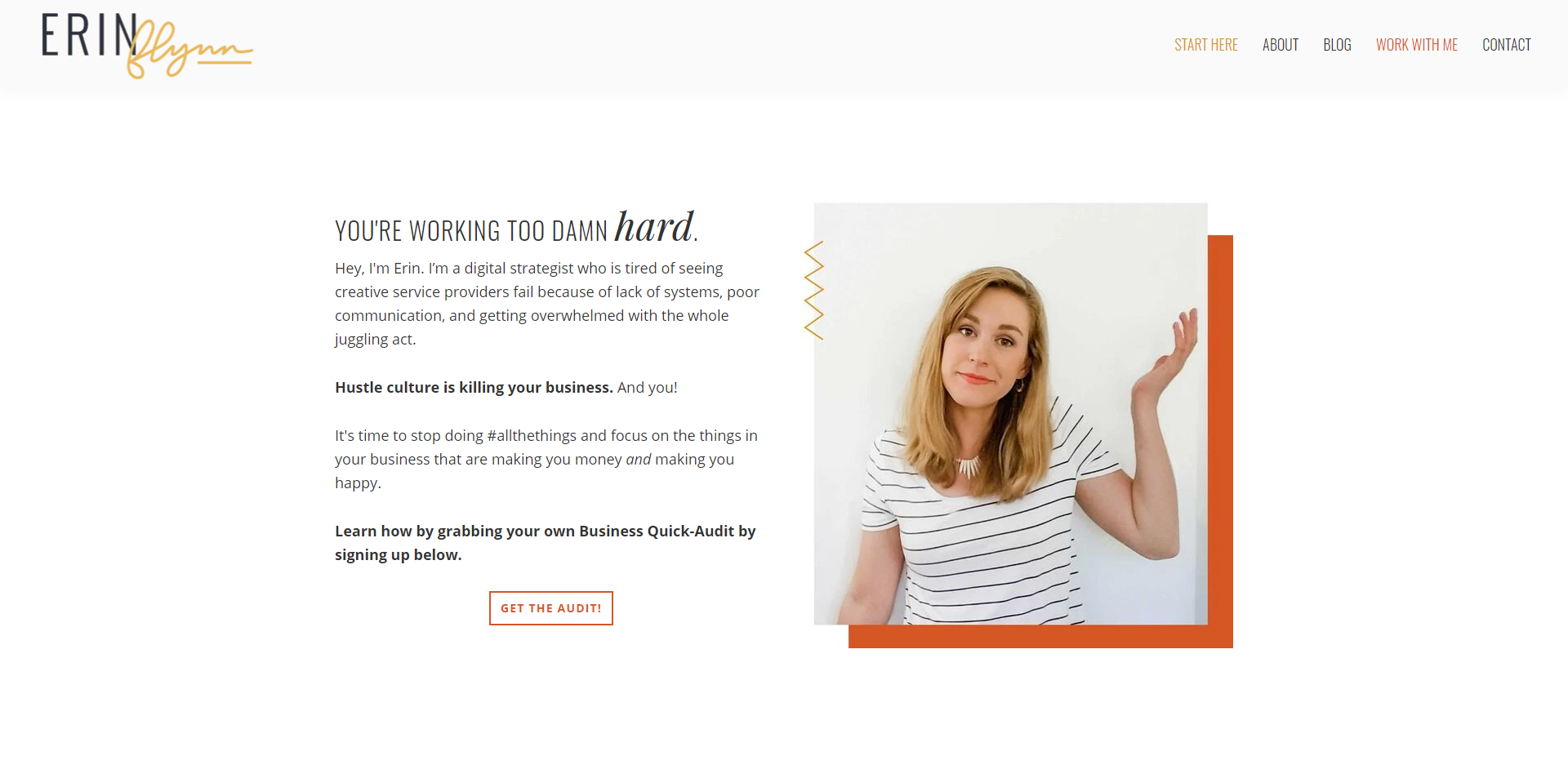Image resolution: width=1568 pixels, height=765 pixels.
Task: Click 'Hustle culture is killing your business' text
Action: [x=474, y=388]
